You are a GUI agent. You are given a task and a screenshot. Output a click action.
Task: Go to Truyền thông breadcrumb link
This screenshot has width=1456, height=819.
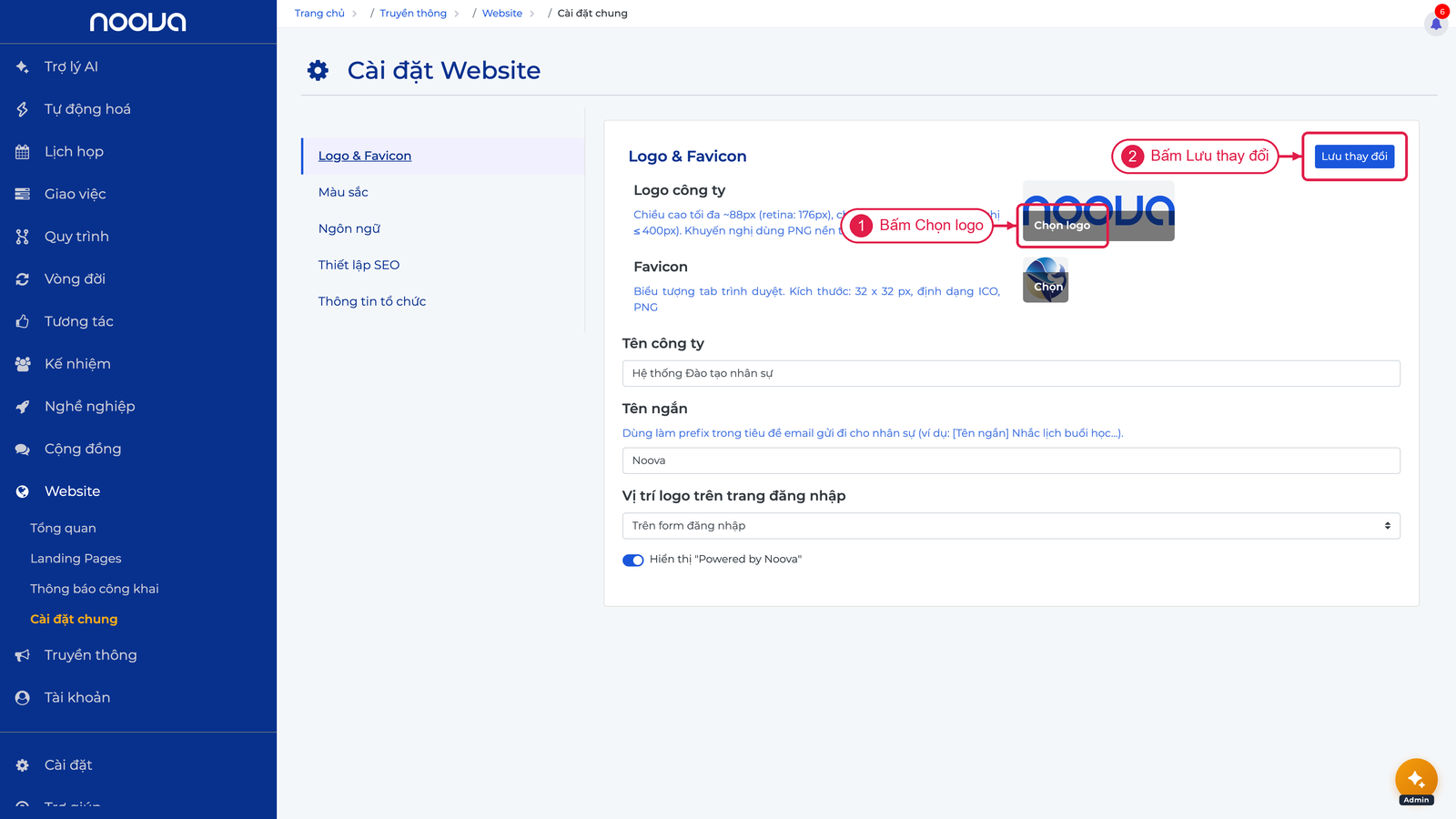(x=413, y=14)
